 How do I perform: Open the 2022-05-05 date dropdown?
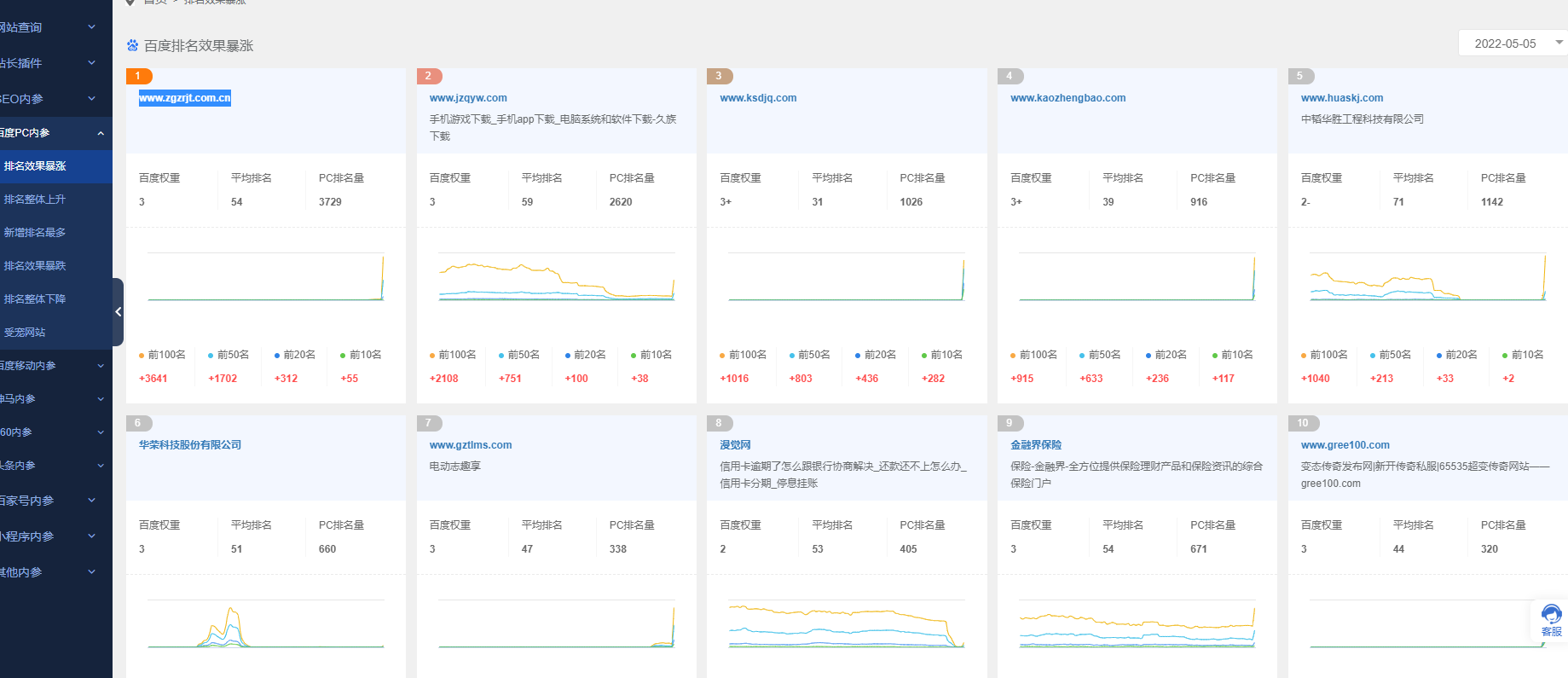(1513, 43)
